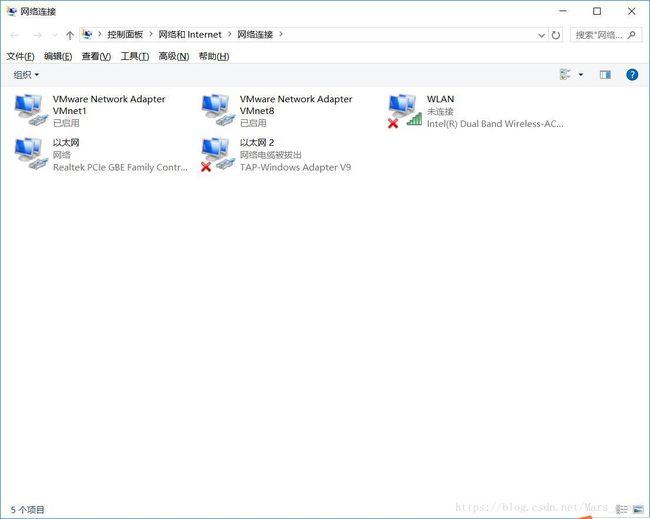Click the change view layout icon
This screenshot has height=519, width=650.
click(565, 75)
